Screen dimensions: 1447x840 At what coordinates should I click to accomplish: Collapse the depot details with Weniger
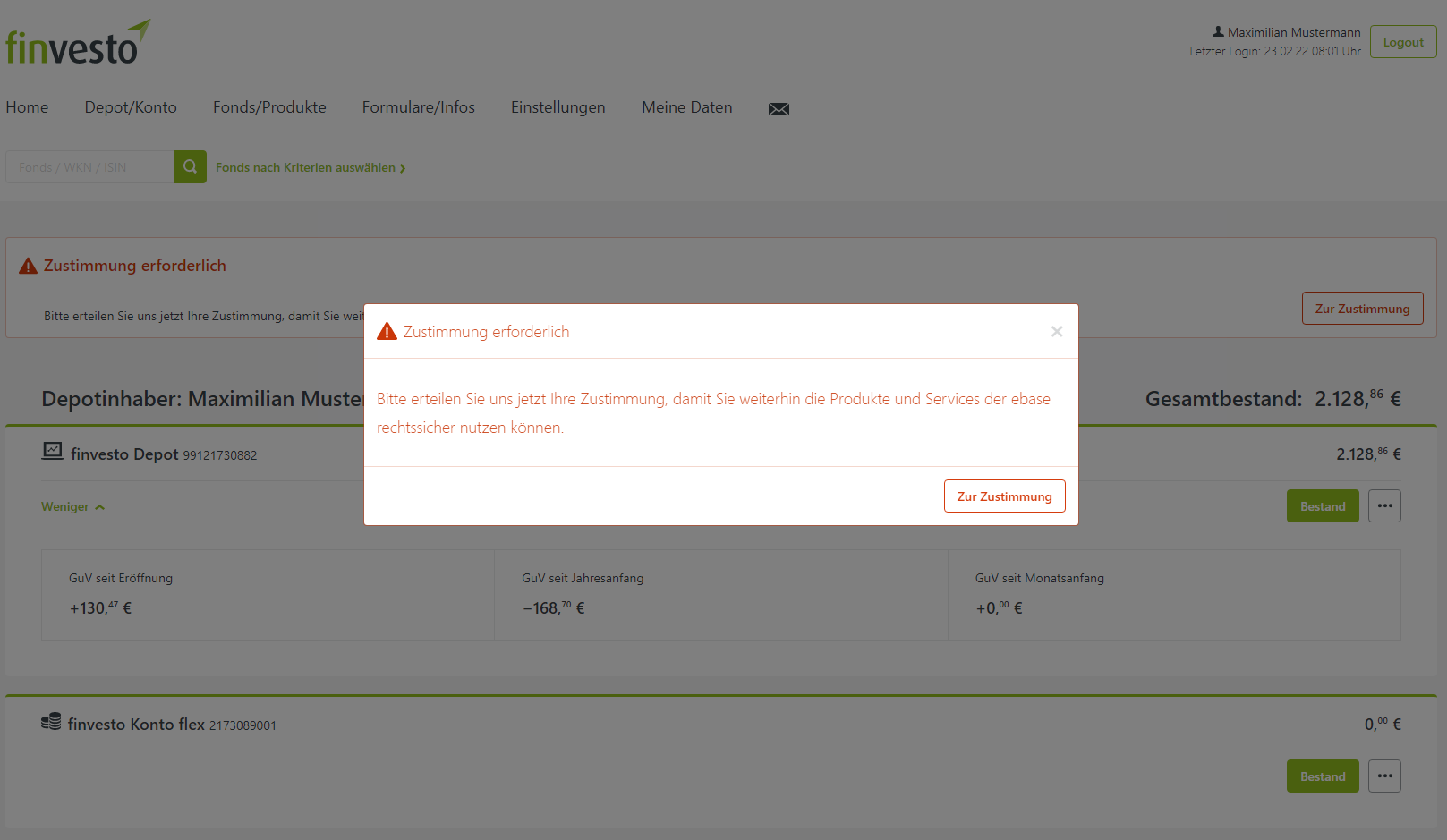tap(73, 506)
